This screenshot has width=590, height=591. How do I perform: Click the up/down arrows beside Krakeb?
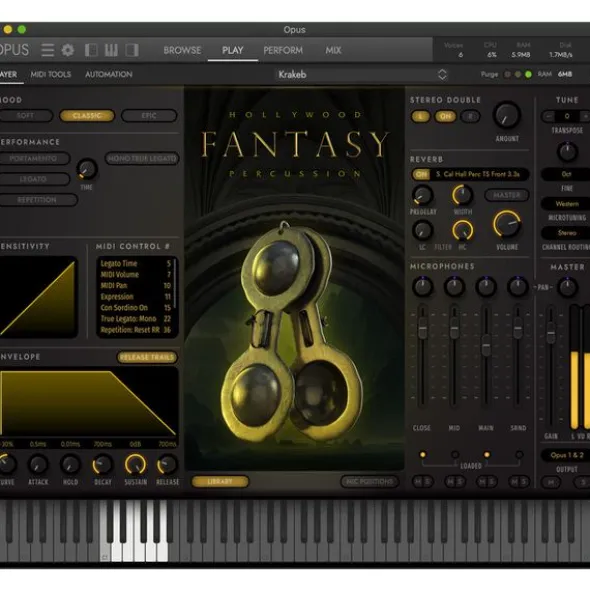442,74
